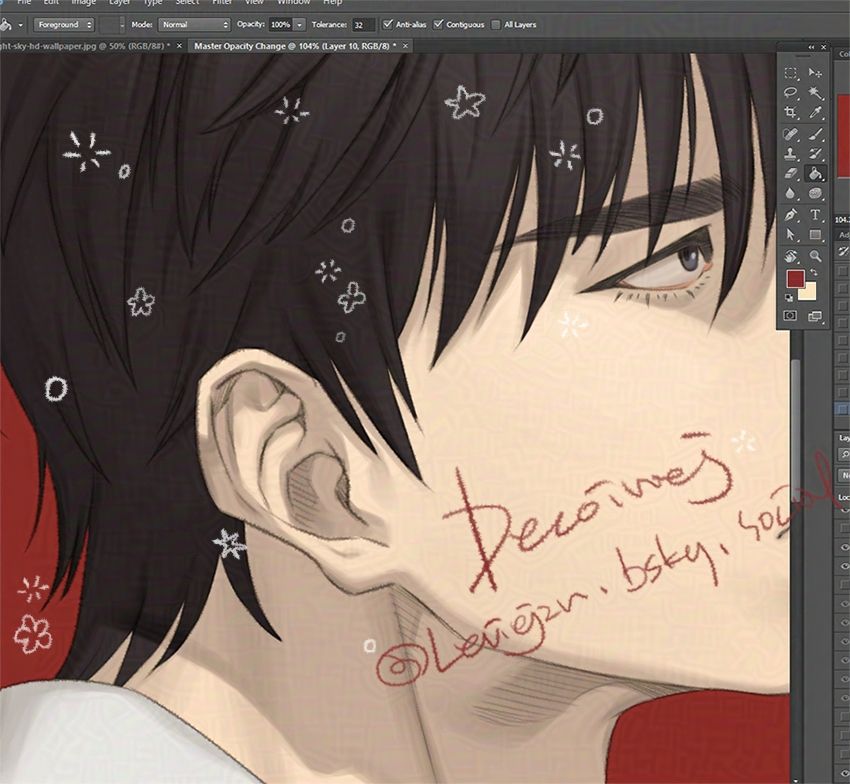This screenshot has height=784, width=850.
Task: Open the Image menu
Action: pos(83,3)
